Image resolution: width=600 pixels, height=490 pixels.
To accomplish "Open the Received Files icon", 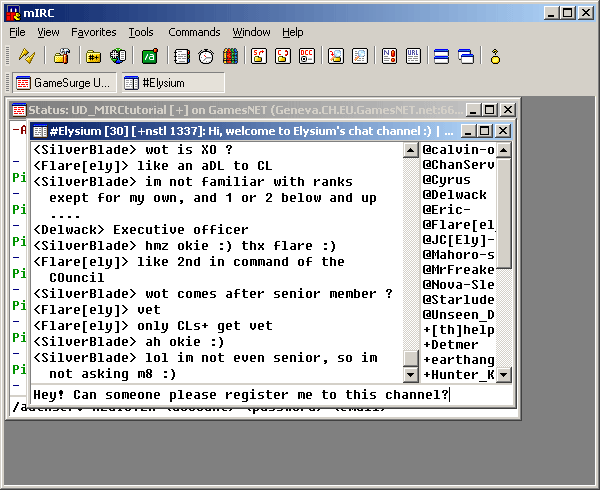I will pyautogui.click(x=336, y=56).
